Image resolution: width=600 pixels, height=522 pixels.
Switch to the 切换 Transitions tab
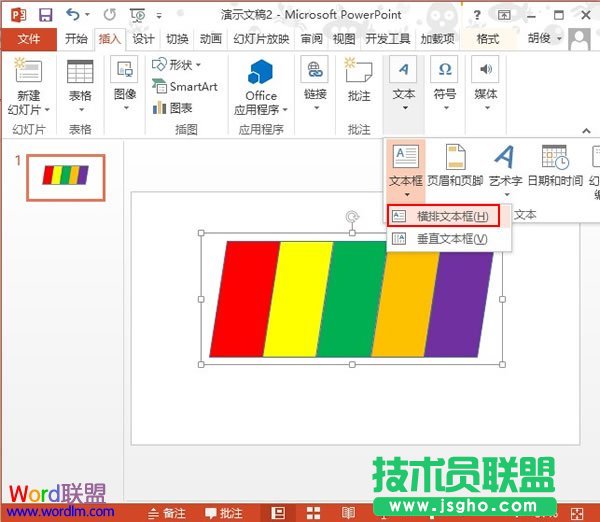click(177, 39)
